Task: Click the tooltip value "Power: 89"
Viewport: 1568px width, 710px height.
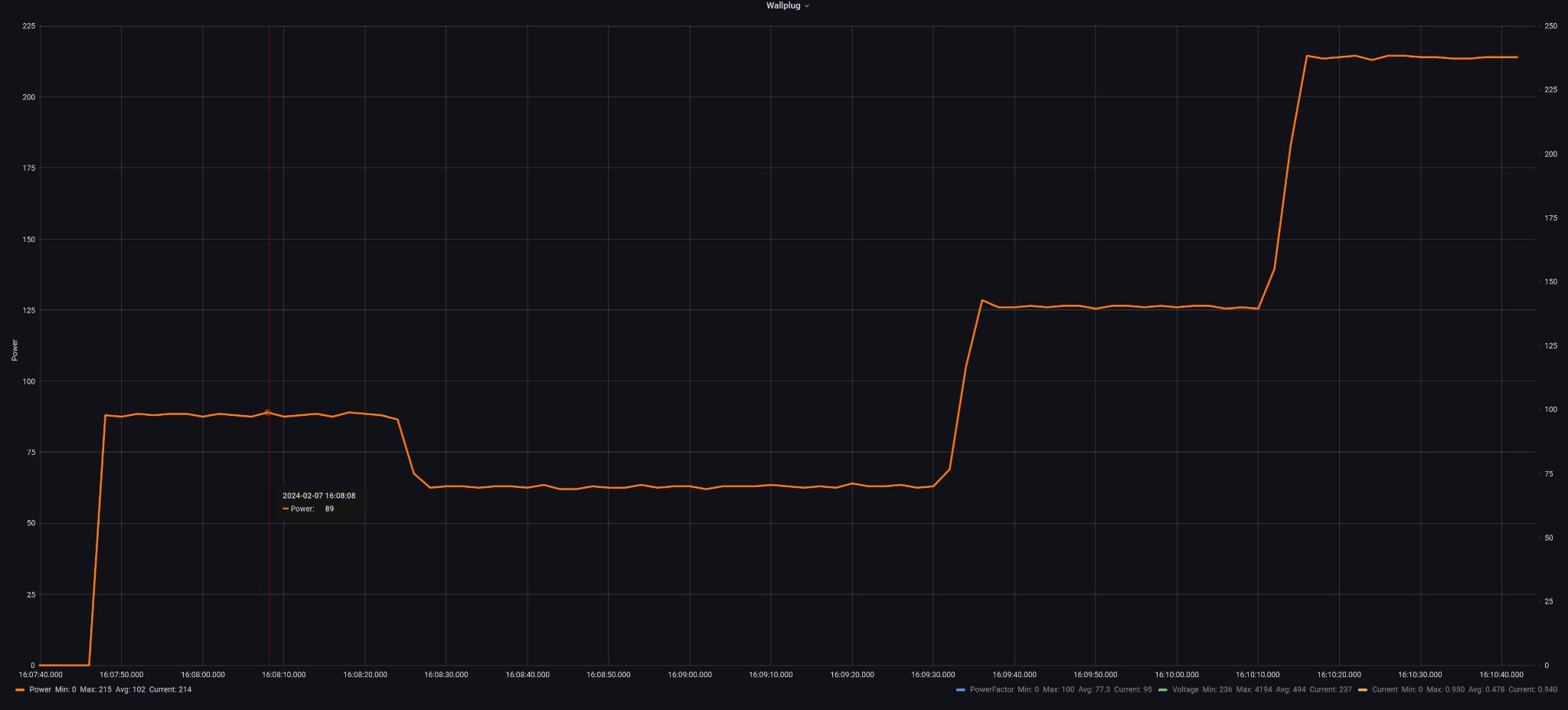Action: pyautogui.click(x=309, y=509)
